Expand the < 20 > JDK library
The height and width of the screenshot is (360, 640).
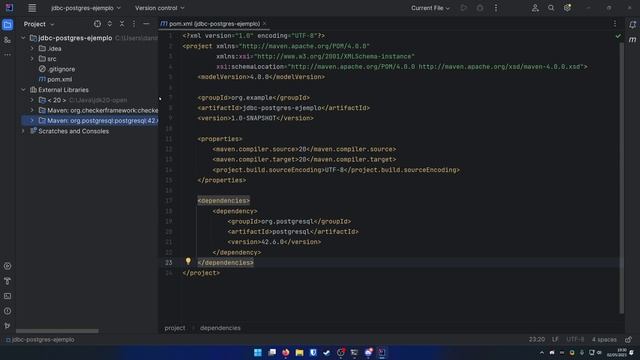click(32, 100)
